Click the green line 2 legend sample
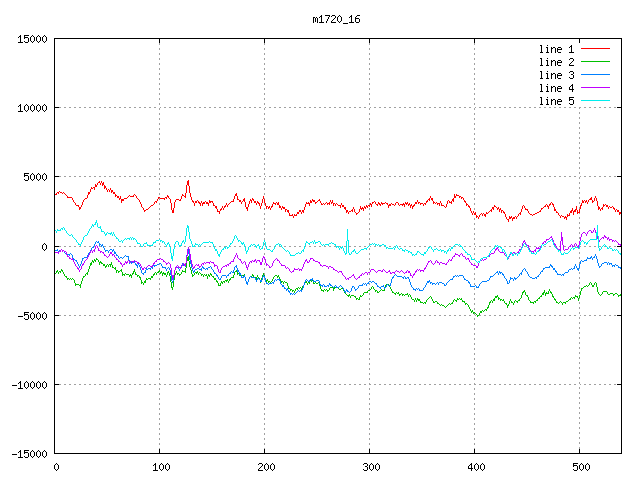 coord(596,62)
